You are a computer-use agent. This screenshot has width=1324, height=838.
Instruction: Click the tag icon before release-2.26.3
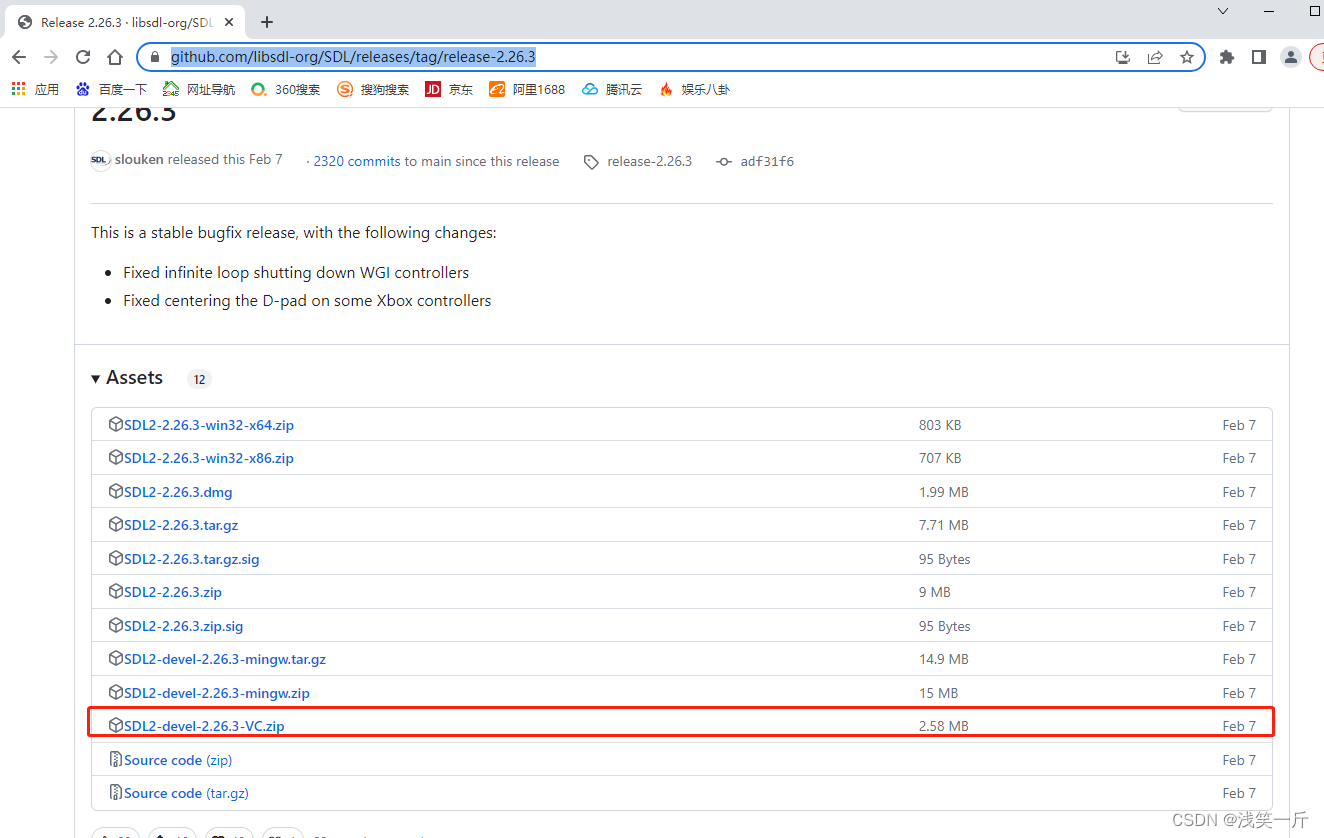tap(592, 162)
